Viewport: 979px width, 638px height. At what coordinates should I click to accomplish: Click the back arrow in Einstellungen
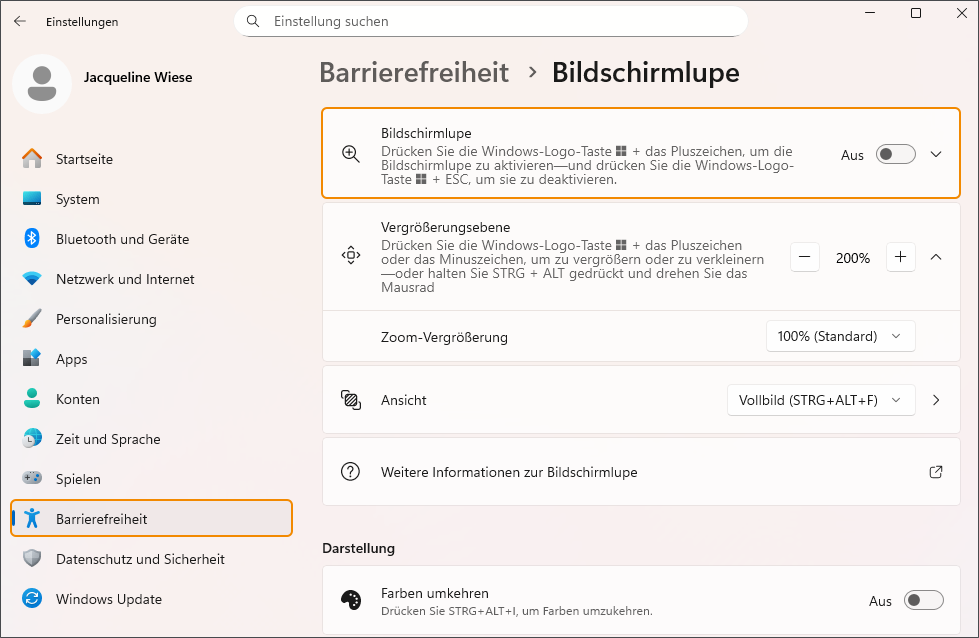[20, 21]
